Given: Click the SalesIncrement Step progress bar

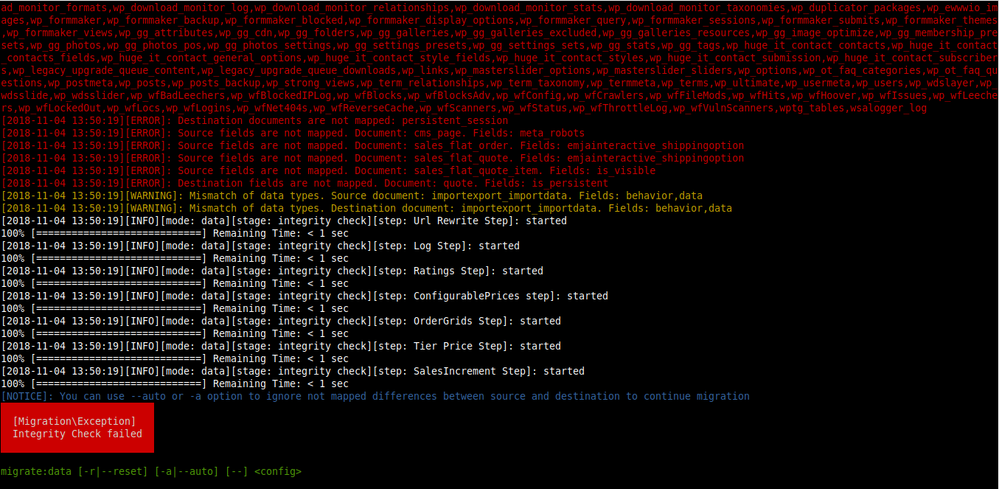Looking at the screenshot, I should [x=175, y=383].
